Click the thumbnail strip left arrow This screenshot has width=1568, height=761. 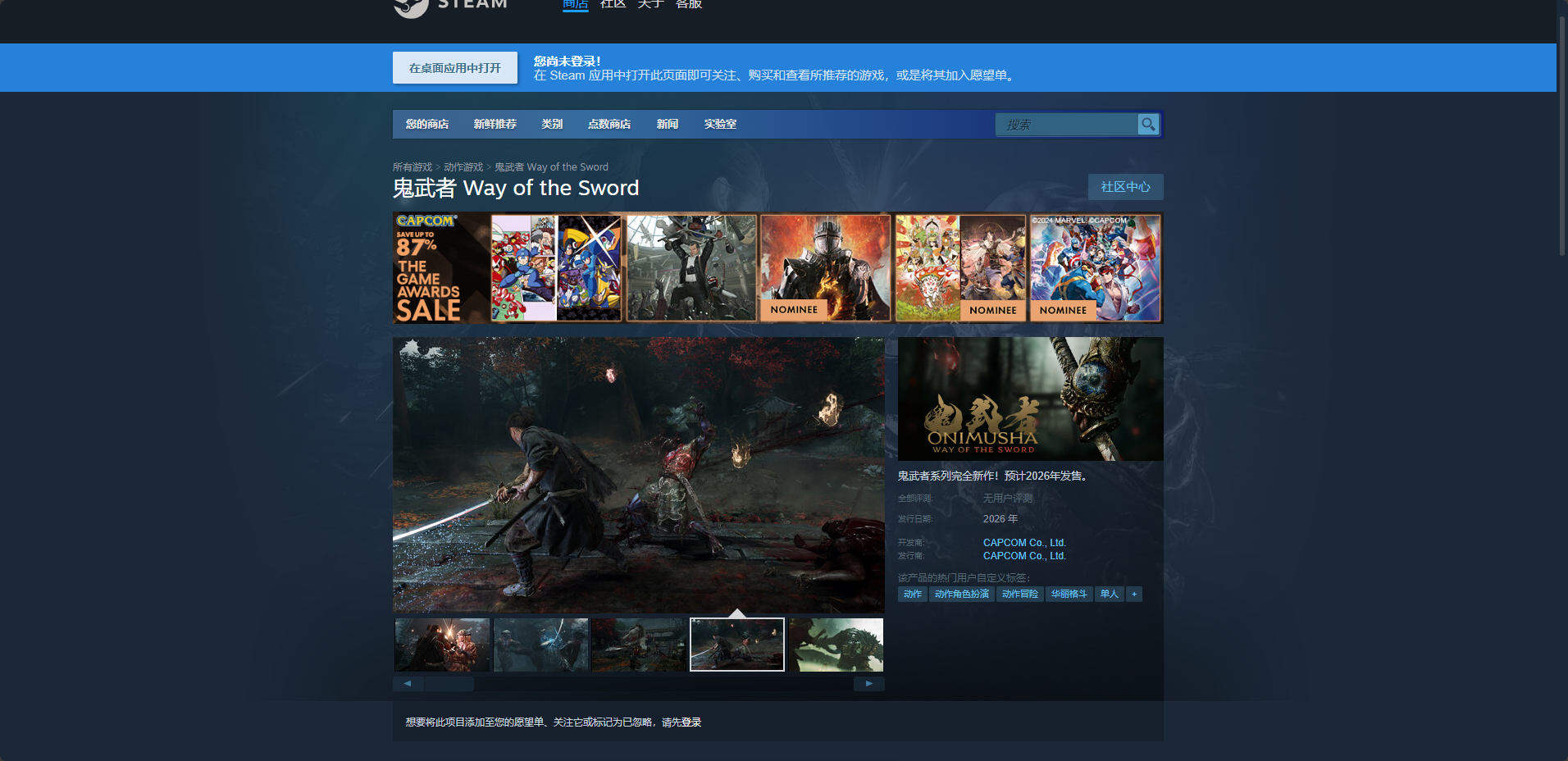[x=408, y=683]
